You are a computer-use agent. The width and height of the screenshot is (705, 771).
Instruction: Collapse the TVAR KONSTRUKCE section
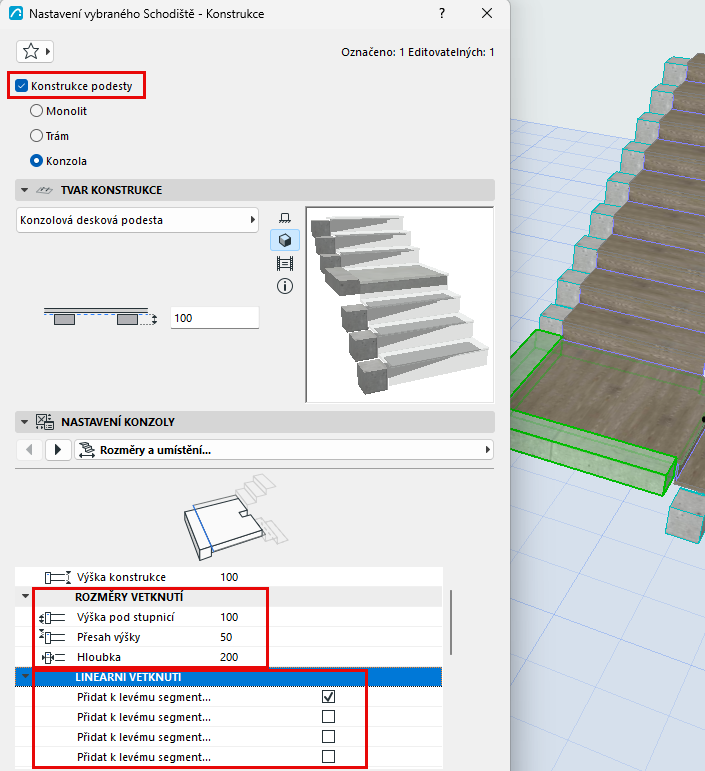(x=25, y=190)
